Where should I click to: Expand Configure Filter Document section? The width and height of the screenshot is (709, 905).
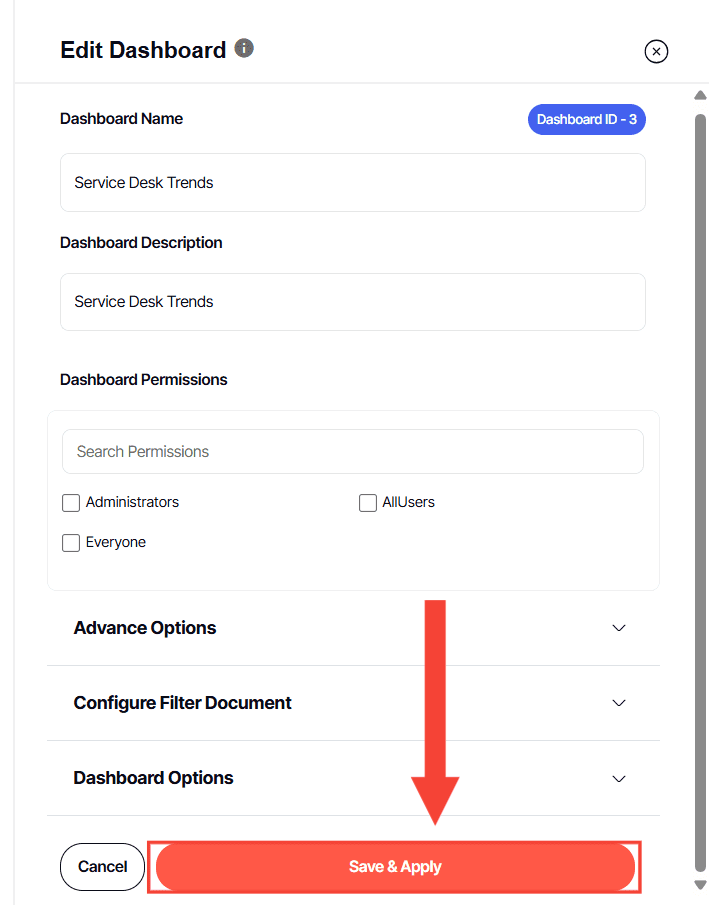pos(183,703)
